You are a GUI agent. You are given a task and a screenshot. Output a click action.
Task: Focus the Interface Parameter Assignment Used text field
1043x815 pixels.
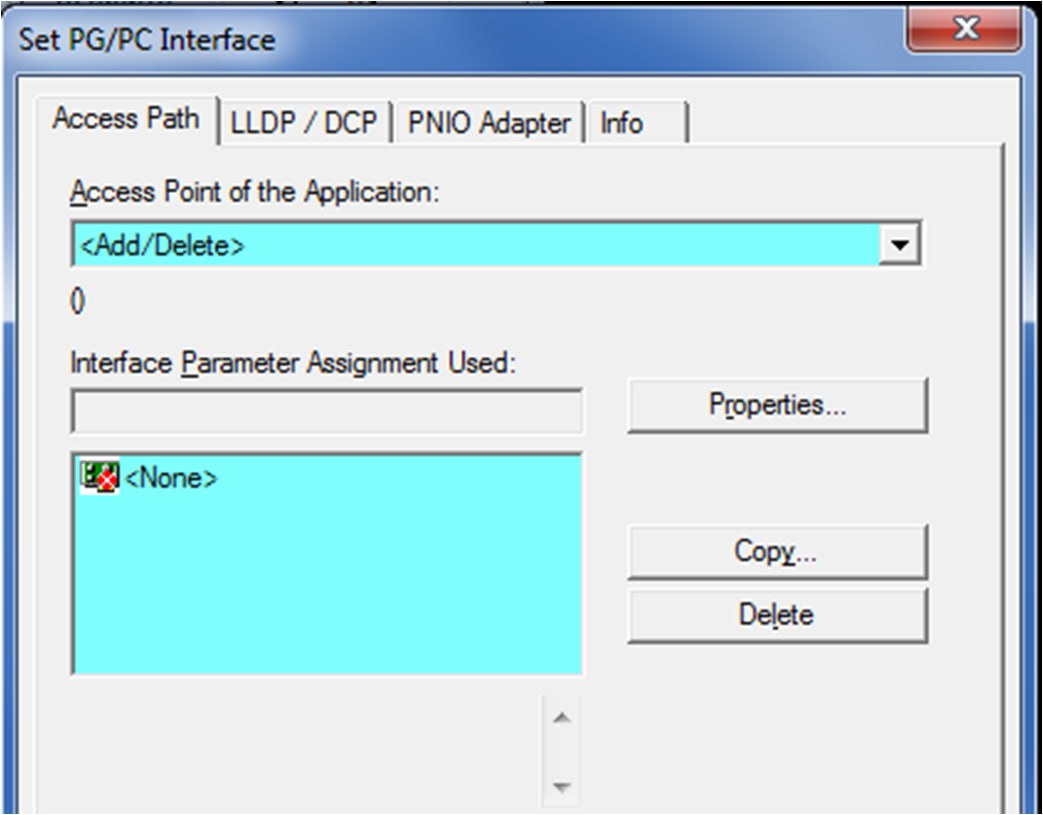pyautogui.click(x=327, y=412)
